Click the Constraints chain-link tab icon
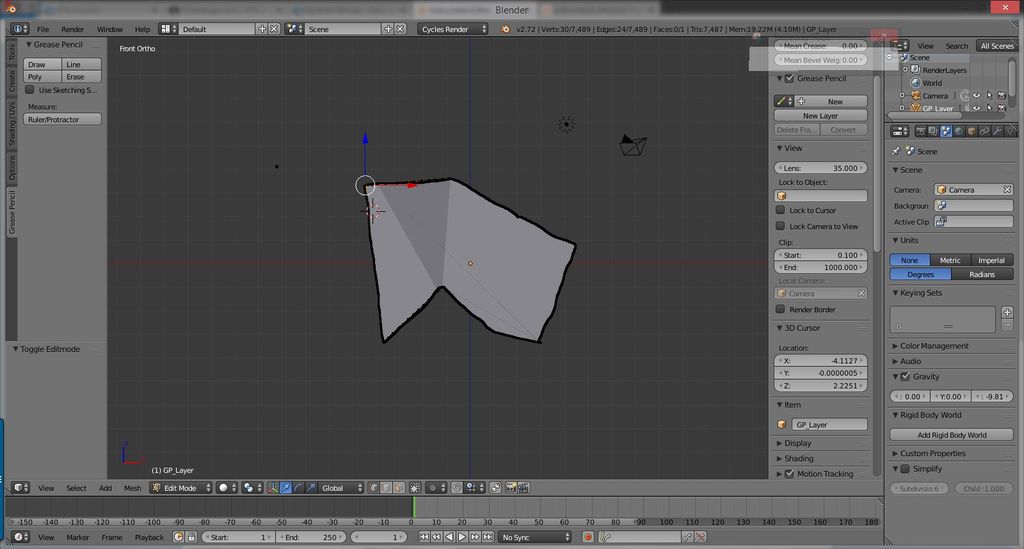 (x=983, y=131)
